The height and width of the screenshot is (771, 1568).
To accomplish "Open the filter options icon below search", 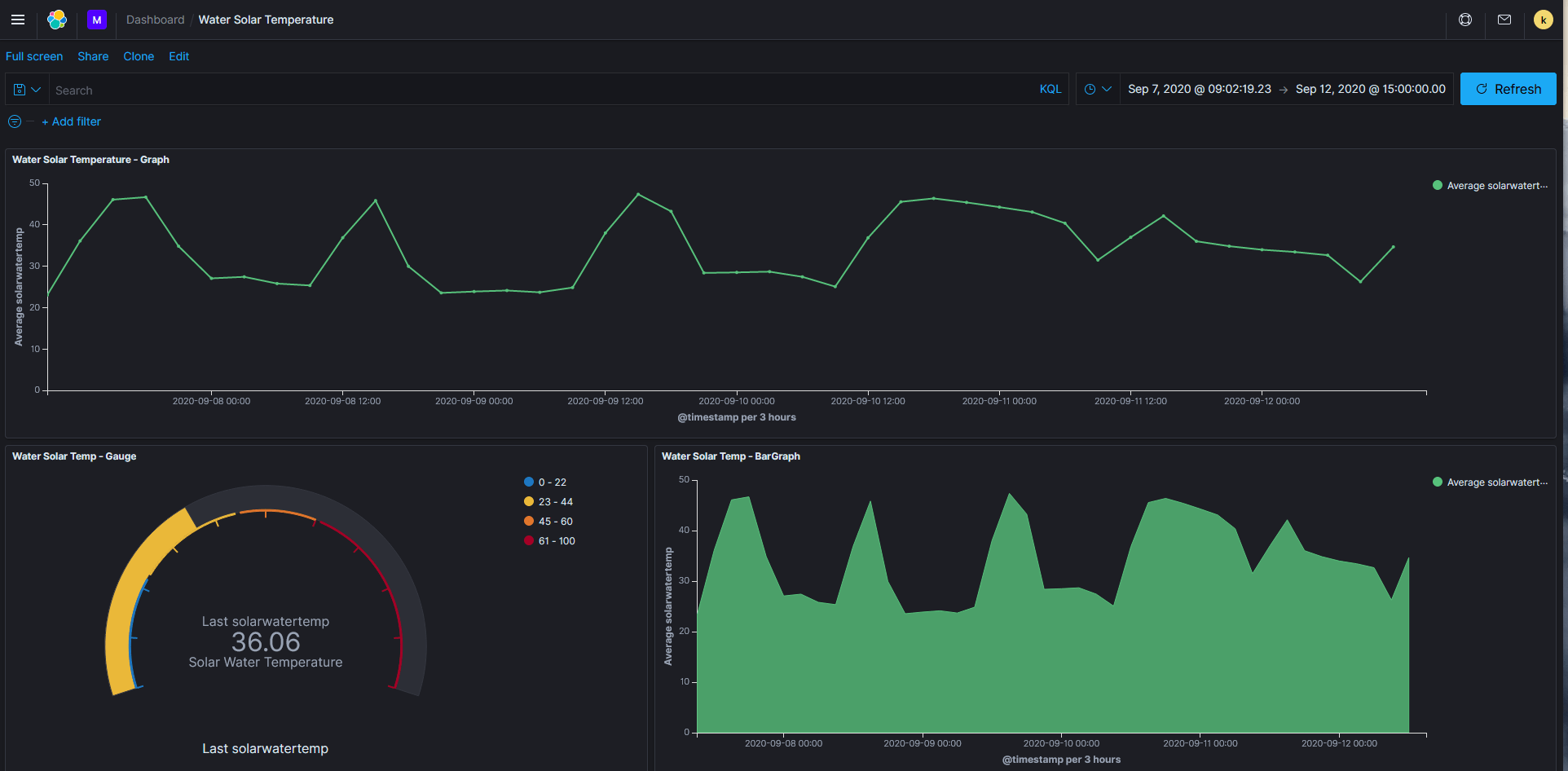I will coord(14,121).
